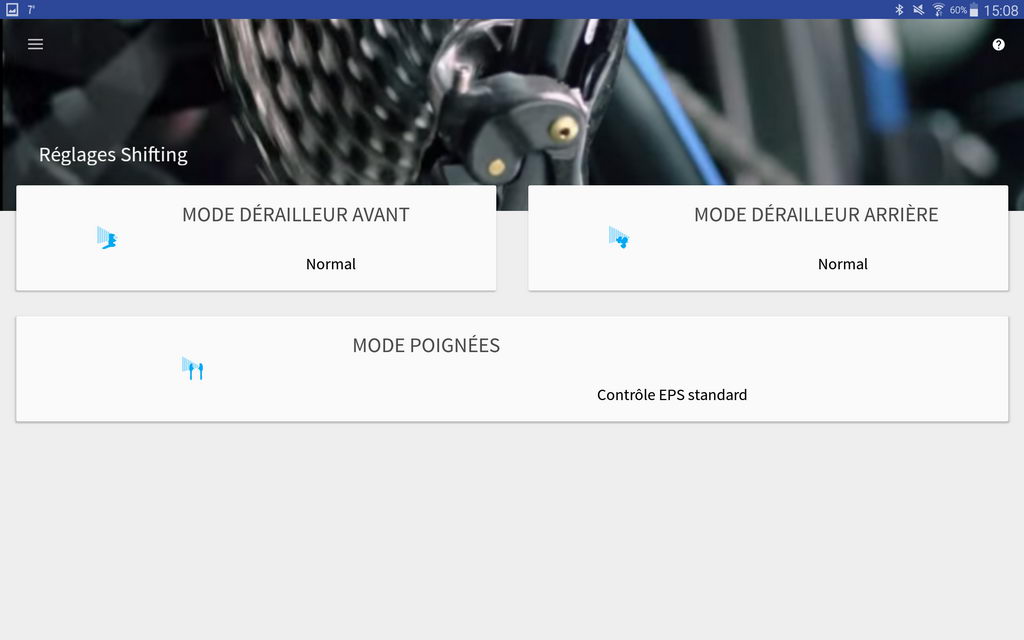Viewport: 1024px width, 640px height.
Task: Click the Réglages Shifting header title
Action: click(x=114, y=155)
